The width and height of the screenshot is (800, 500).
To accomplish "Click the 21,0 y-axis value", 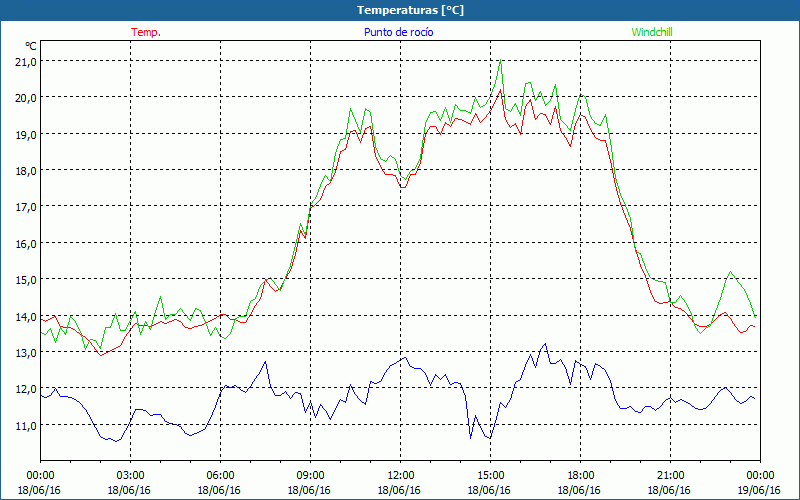I will (27, 61).
